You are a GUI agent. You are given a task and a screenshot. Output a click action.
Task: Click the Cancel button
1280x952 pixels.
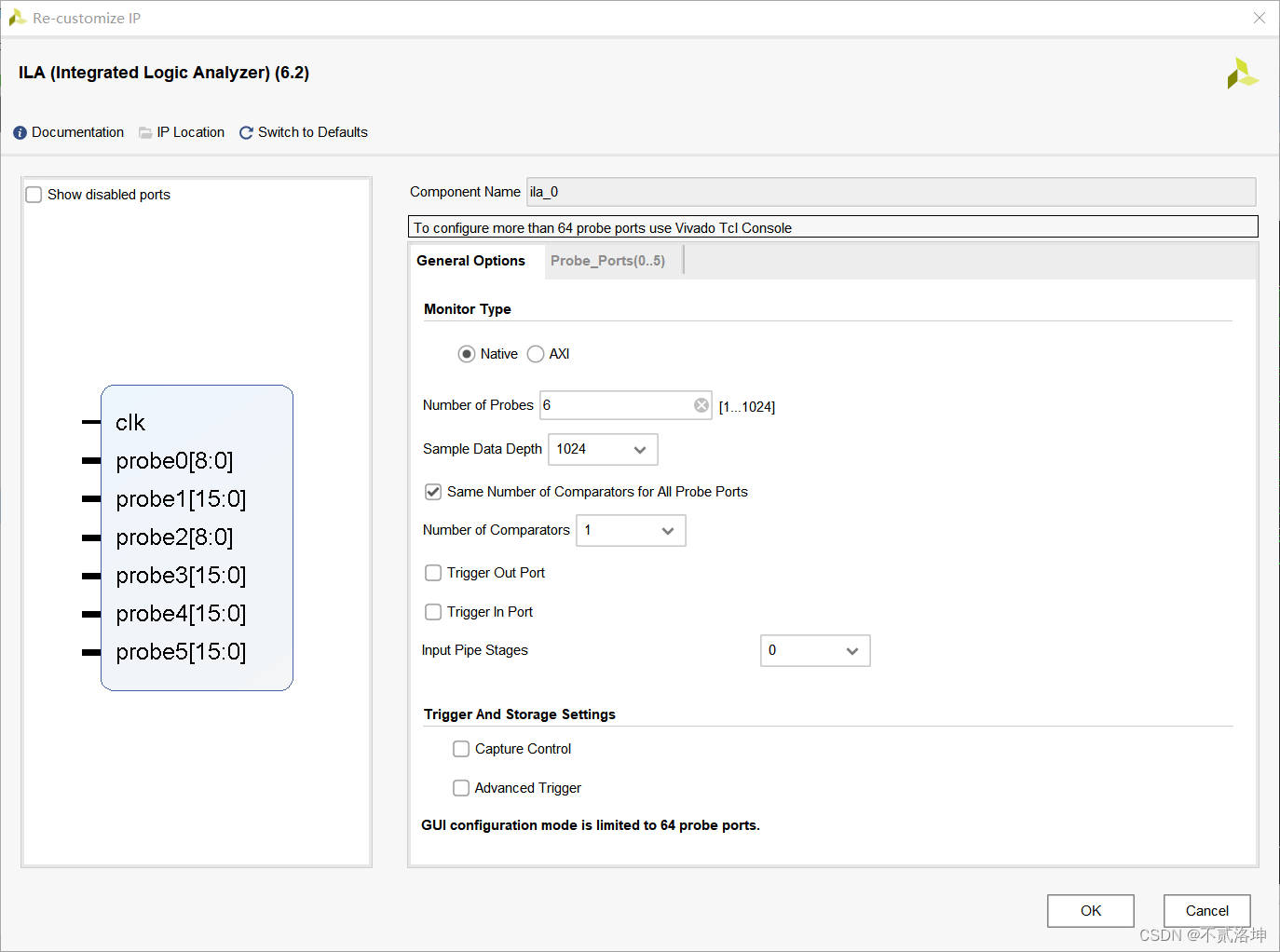pyautogui.click(x=1207, y=911)
